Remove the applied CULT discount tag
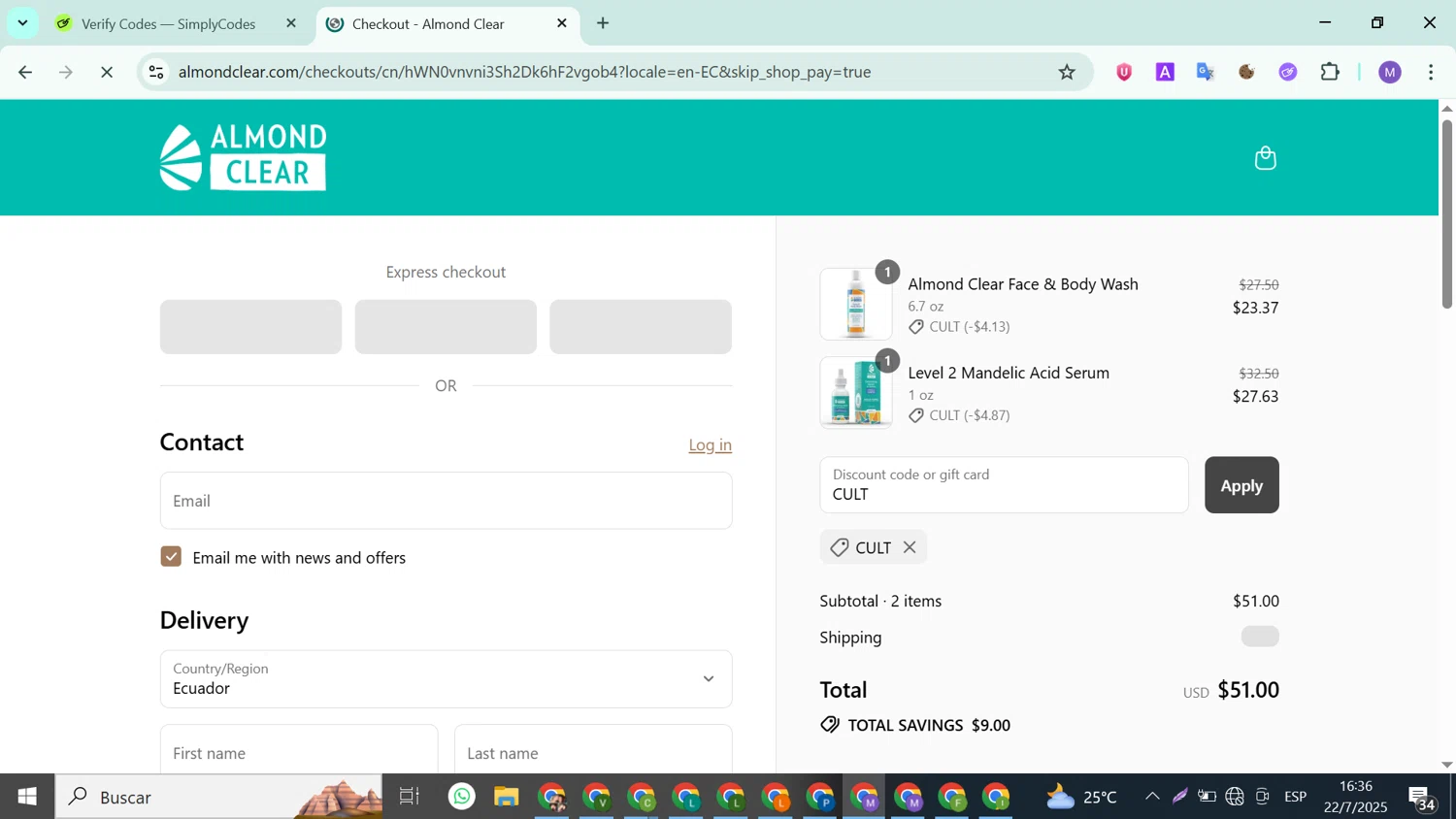 point(910,547)
